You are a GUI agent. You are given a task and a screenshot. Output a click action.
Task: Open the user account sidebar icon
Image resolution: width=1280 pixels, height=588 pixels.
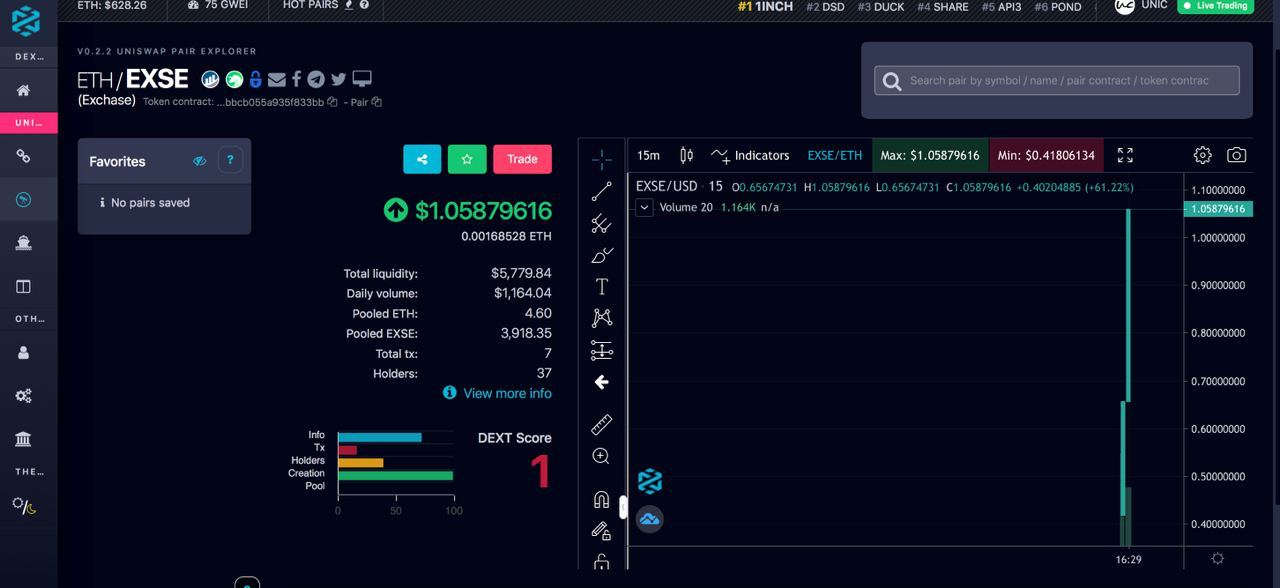23,352
